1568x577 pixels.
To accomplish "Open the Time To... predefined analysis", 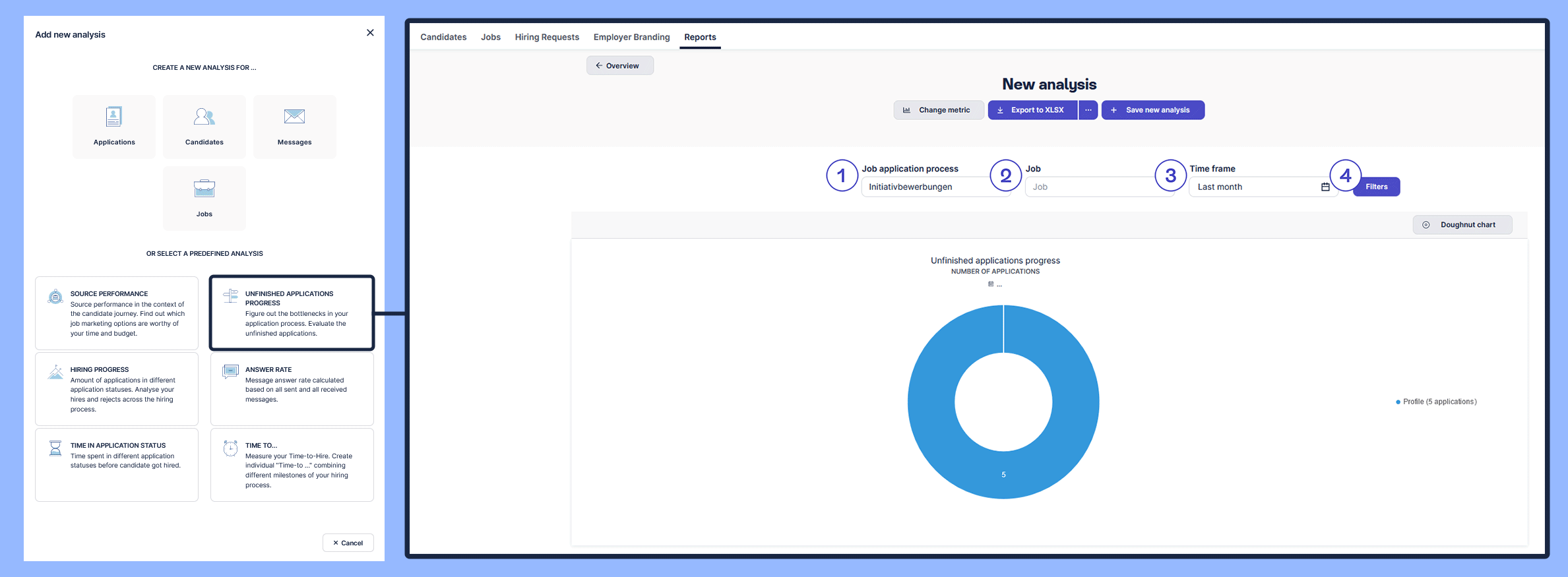I will (292, 465).
